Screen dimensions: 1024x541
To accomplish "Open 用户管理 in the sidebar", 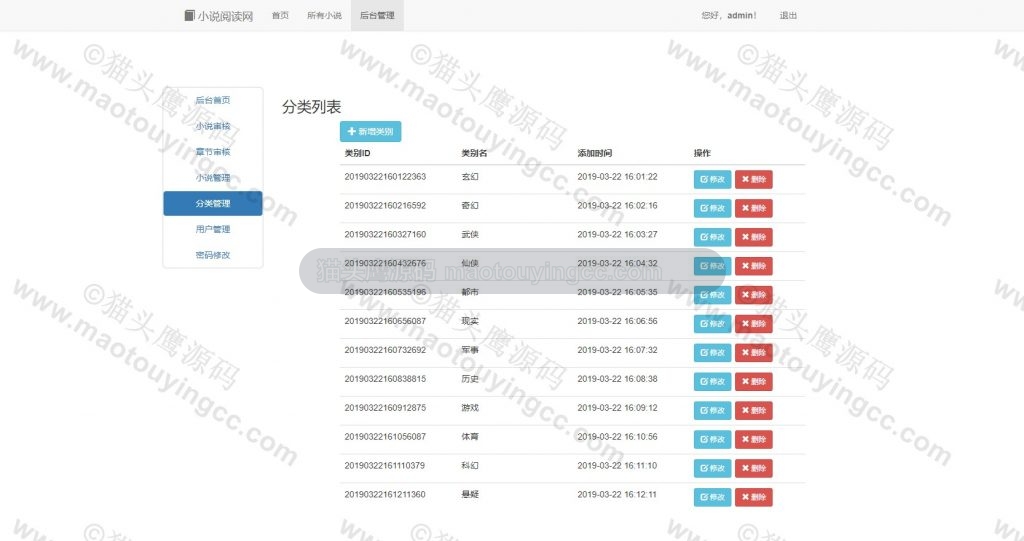I will [213, 229].
